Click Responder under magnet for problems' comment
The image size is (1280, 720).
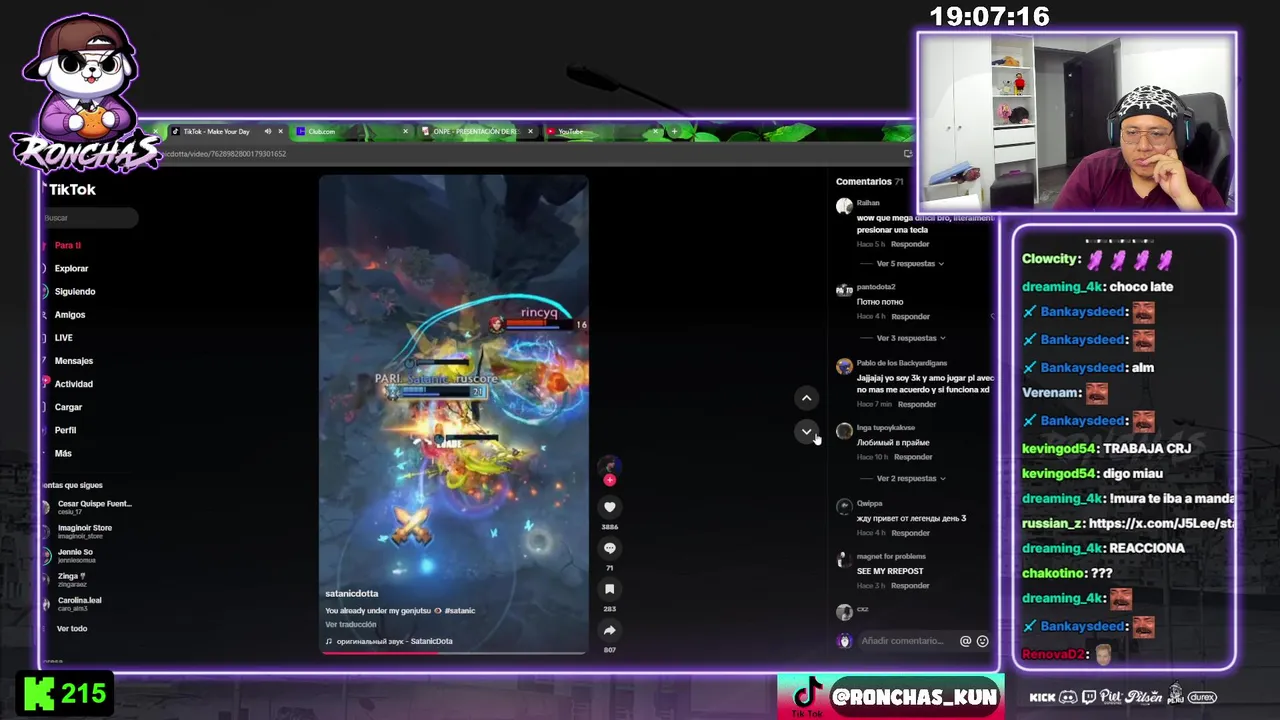pyautogui.click(x=910, y=586)
